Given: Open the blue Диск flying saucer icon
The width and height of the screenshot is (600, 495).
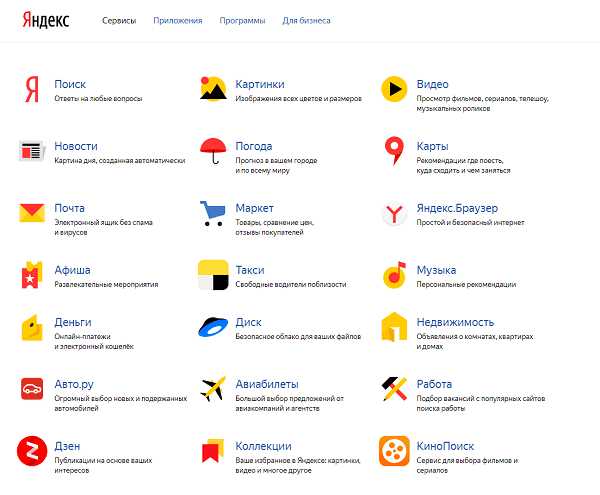Looking at the screenshot, I should (x=213, y=327).
